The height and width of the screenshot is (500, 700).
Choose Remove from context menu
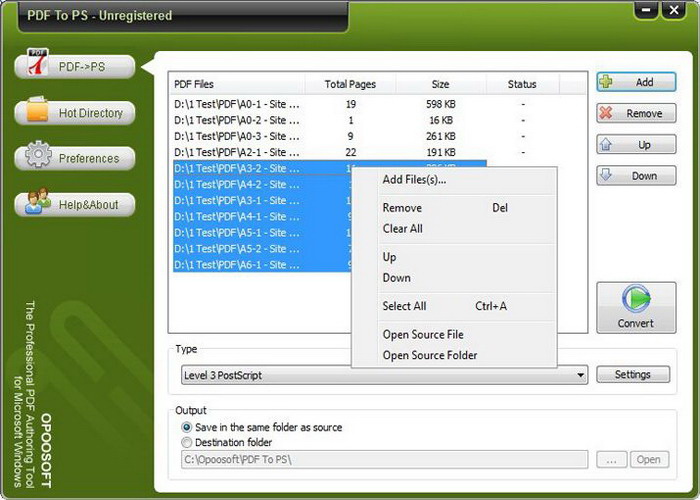point(454,208)
